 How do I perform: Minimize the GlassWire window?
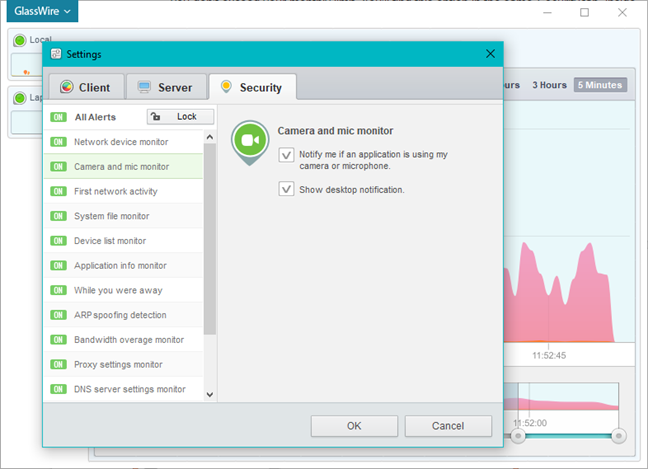(547, 13)
